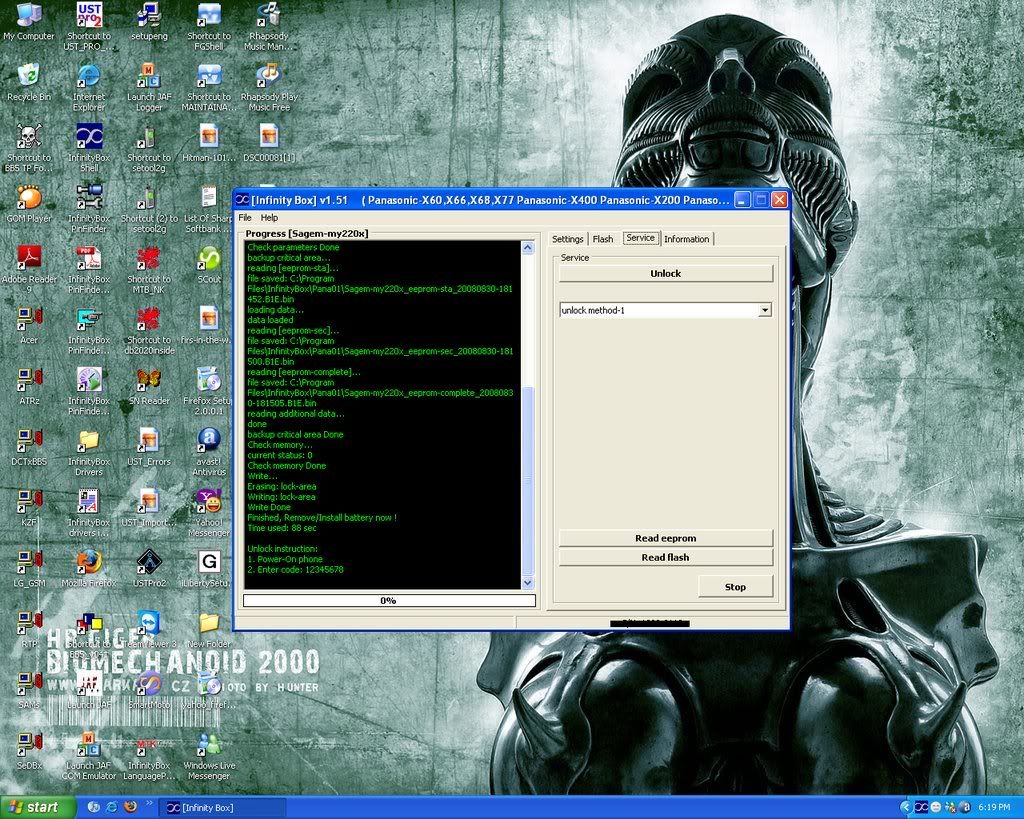1024x819 pixels.
Task: Expand the unlock method-1 dropdown
Action: tap(765, 311)
